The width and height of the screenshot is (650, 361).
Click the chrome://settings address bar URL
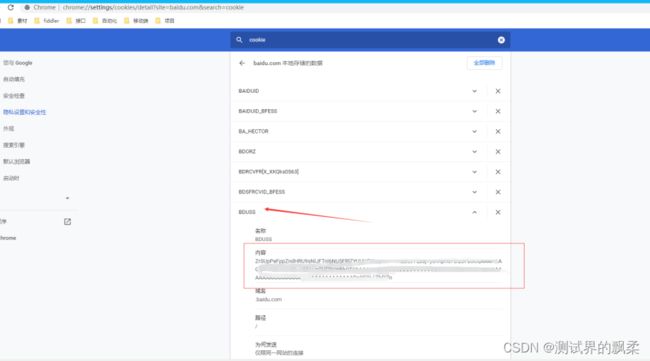153,7
